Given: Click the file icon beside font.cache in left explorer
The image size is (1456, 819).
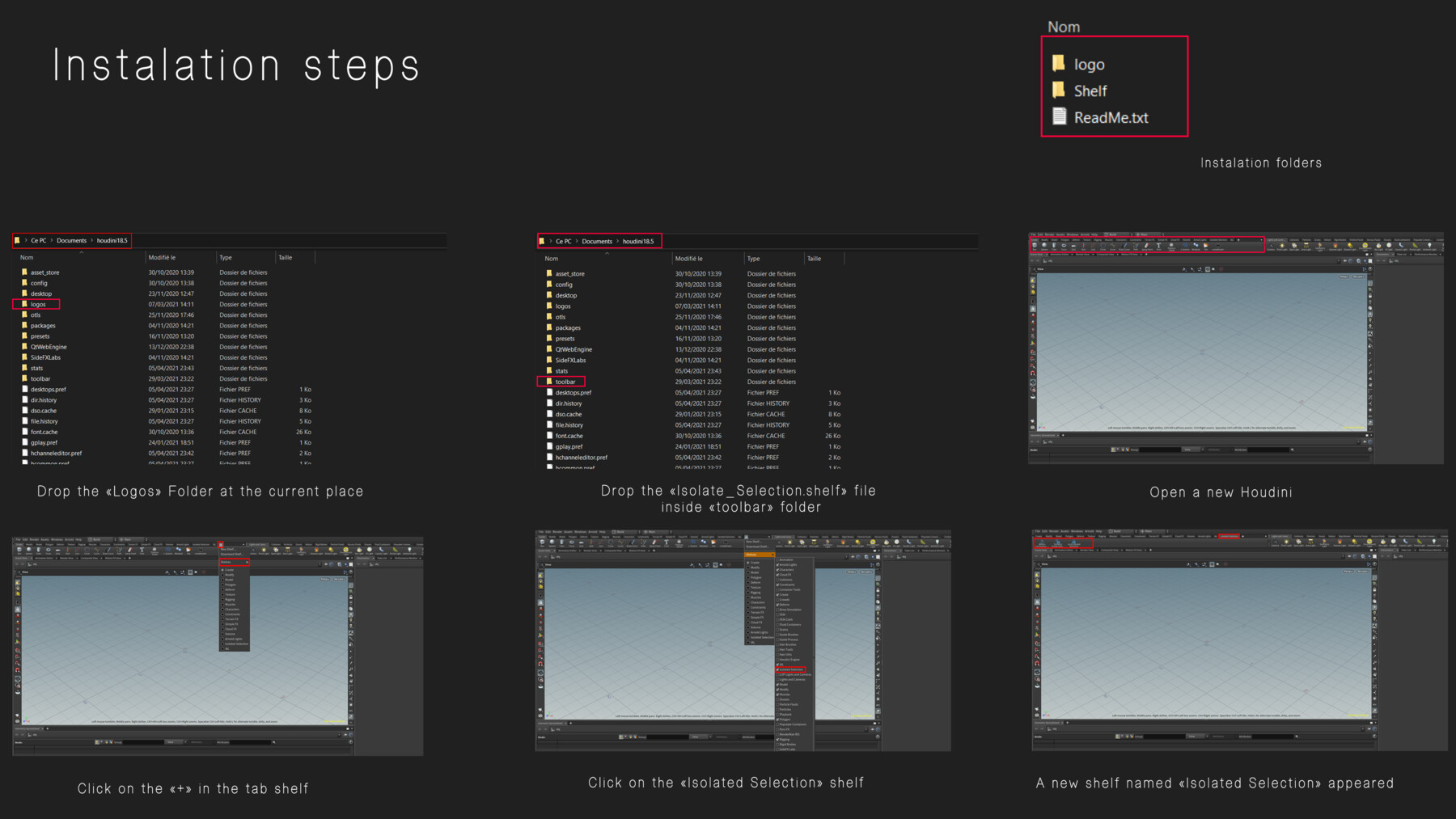Looking at the screenshot, I should coord(24,432).
